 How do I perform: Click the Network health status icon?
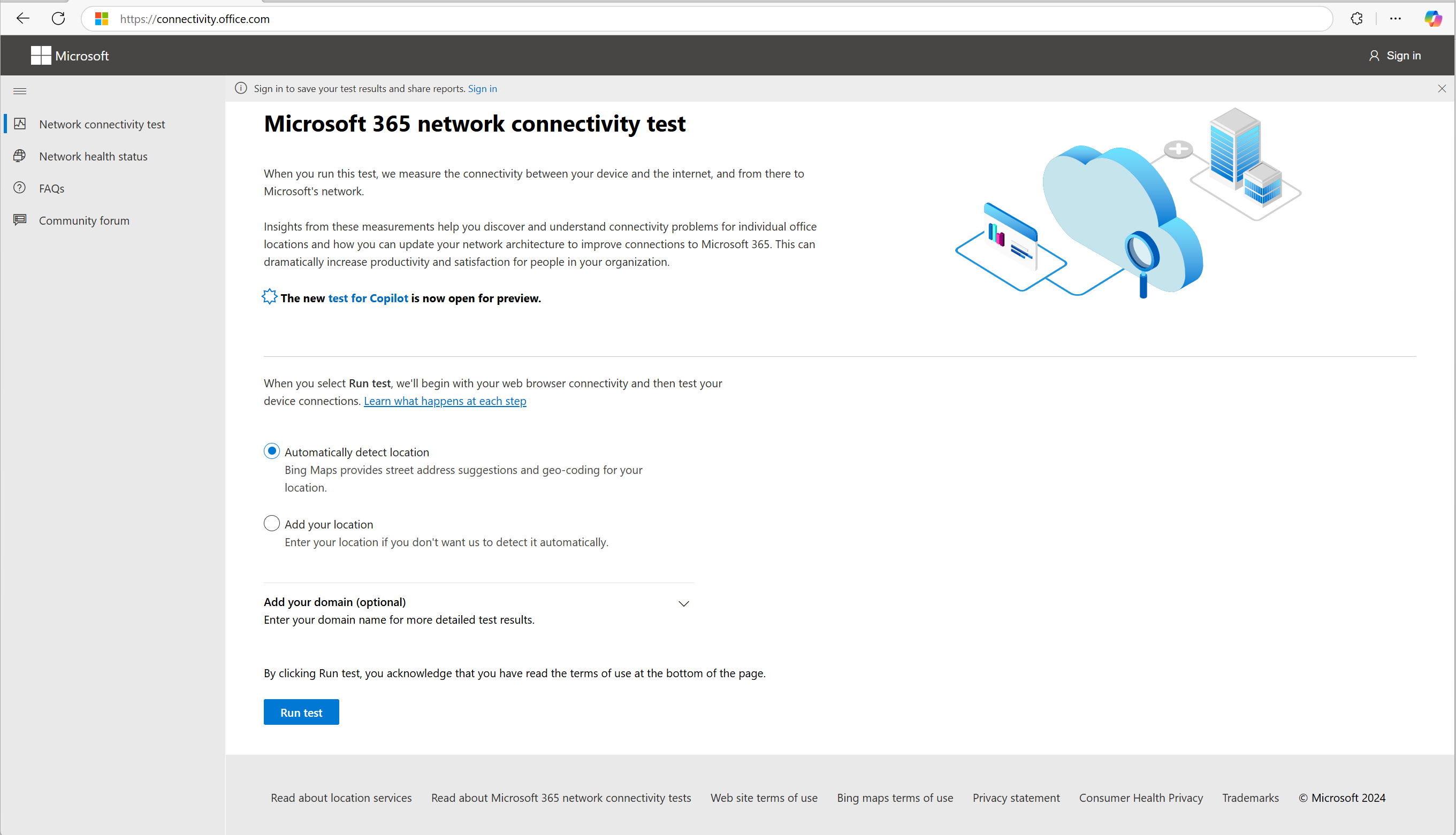tap(20, 156)
